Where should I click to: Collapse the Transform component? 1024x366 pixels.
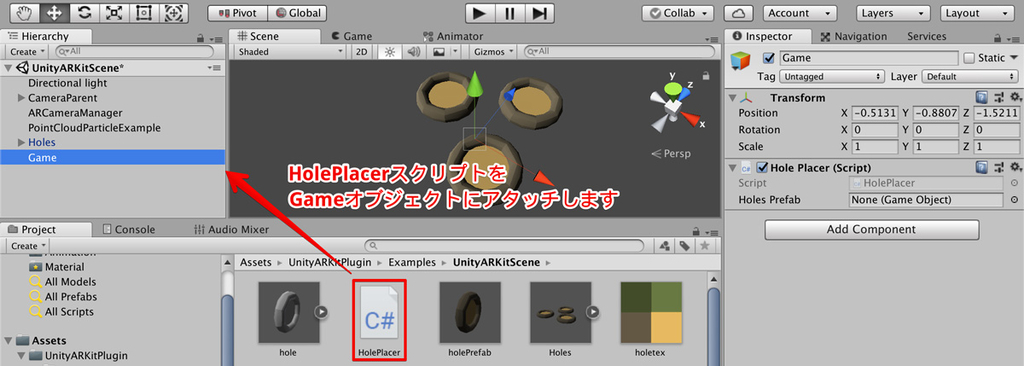[x=732, y=98]
